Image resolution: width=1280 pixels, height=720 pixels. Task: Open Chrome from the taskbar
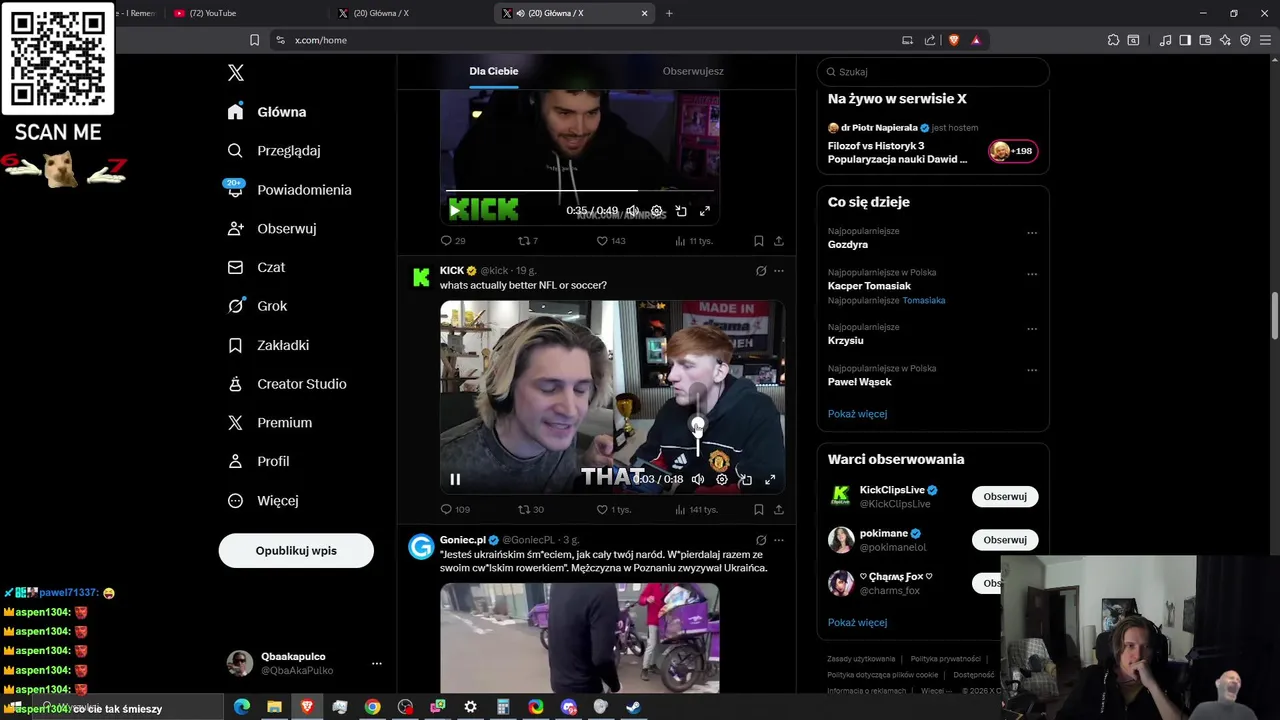pos(372,707)
